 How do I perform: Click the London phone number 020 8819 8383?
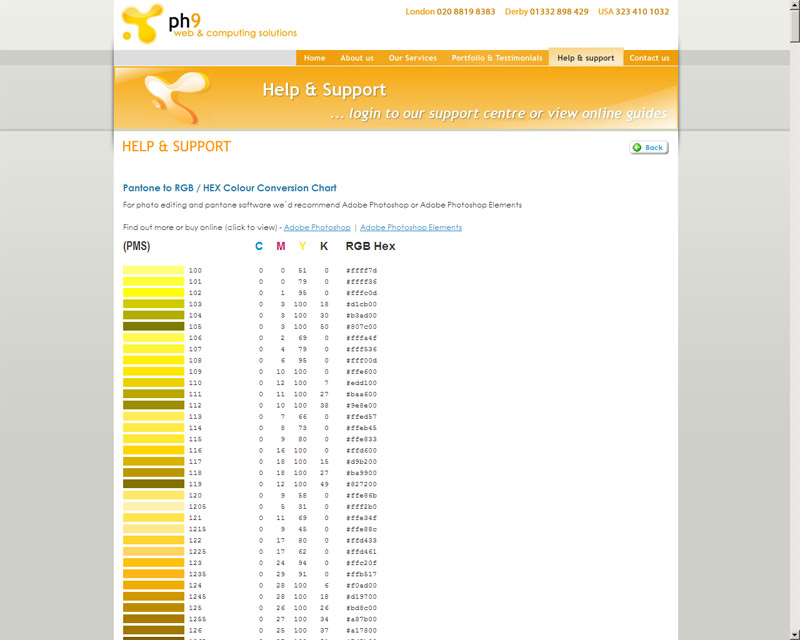tap(466, 11)
